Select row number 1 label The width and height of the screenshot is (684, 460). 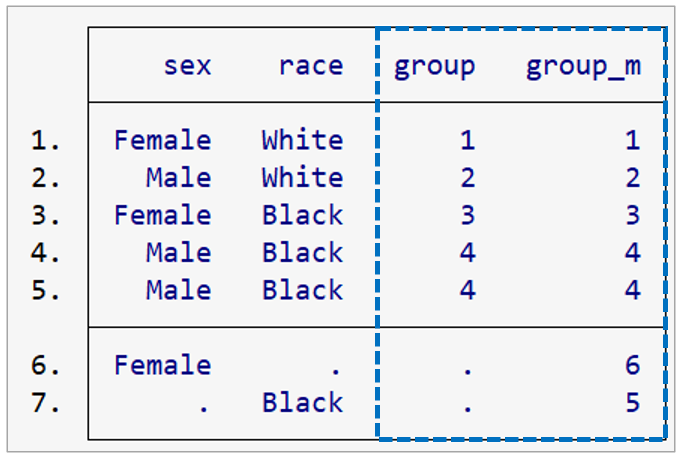click(46, 140)
